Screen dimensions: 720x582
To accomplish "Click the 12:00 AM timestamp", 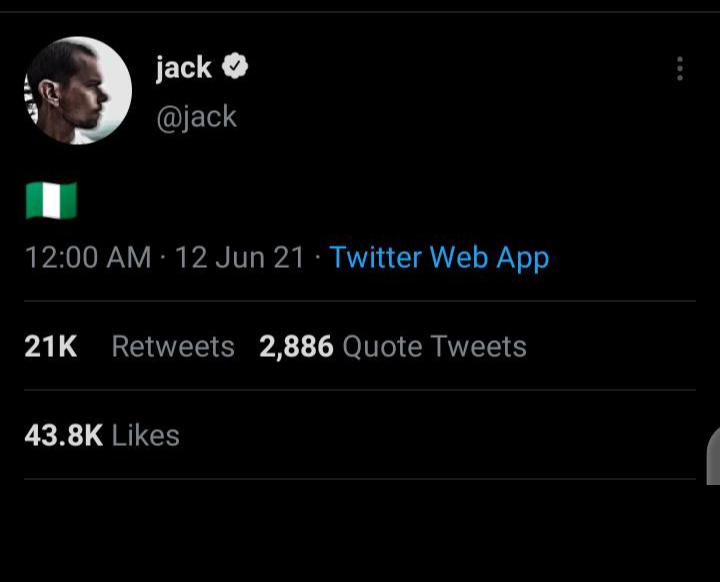I will [x=88, y=257].
